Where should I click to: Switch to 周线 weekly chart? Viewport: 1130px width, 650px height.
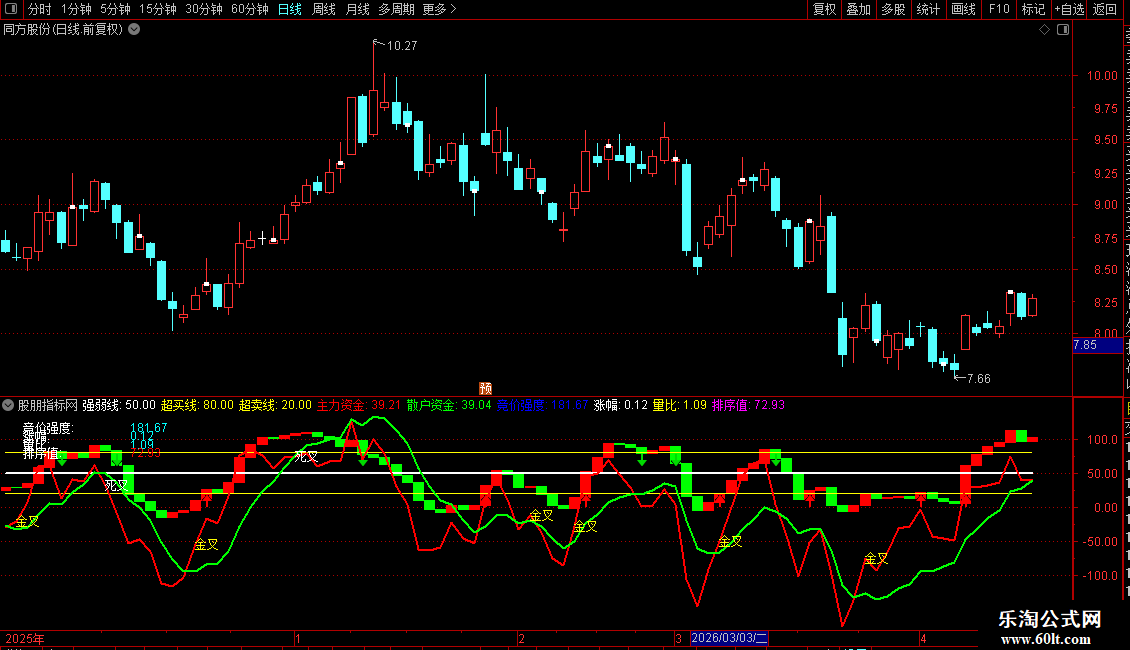324,9
